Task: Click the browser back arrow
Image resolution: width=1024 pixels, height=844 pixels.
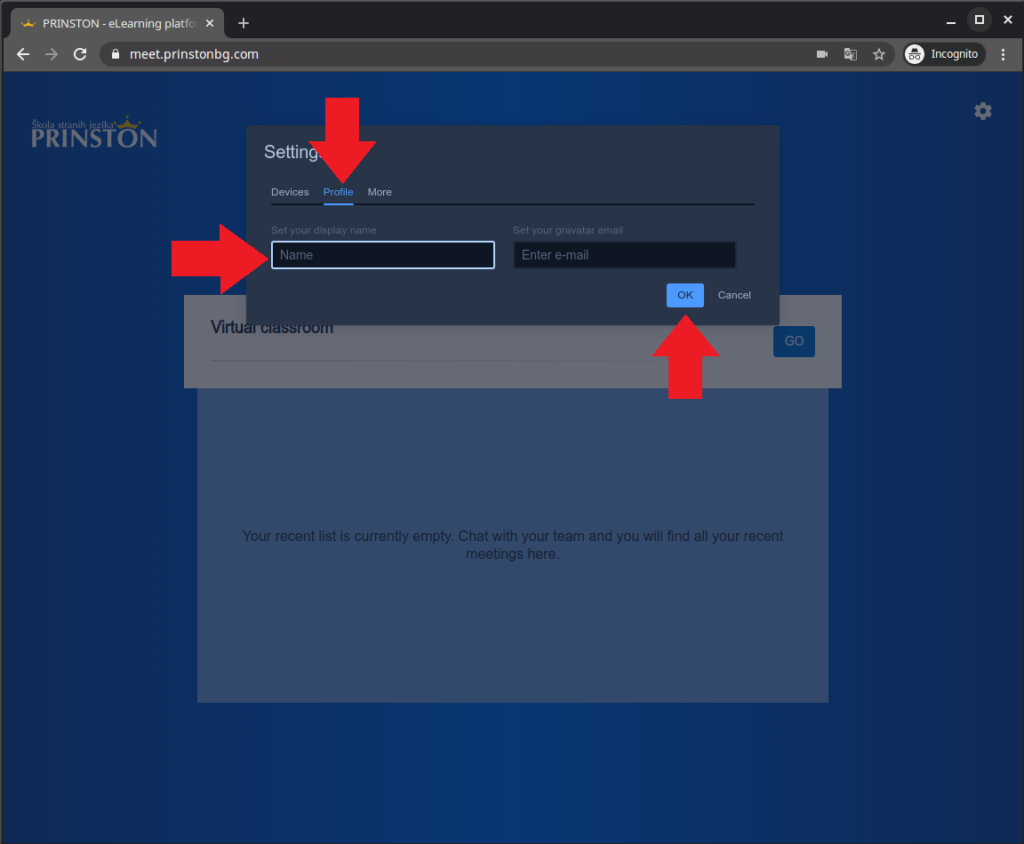Action: (x=23, y=54)
